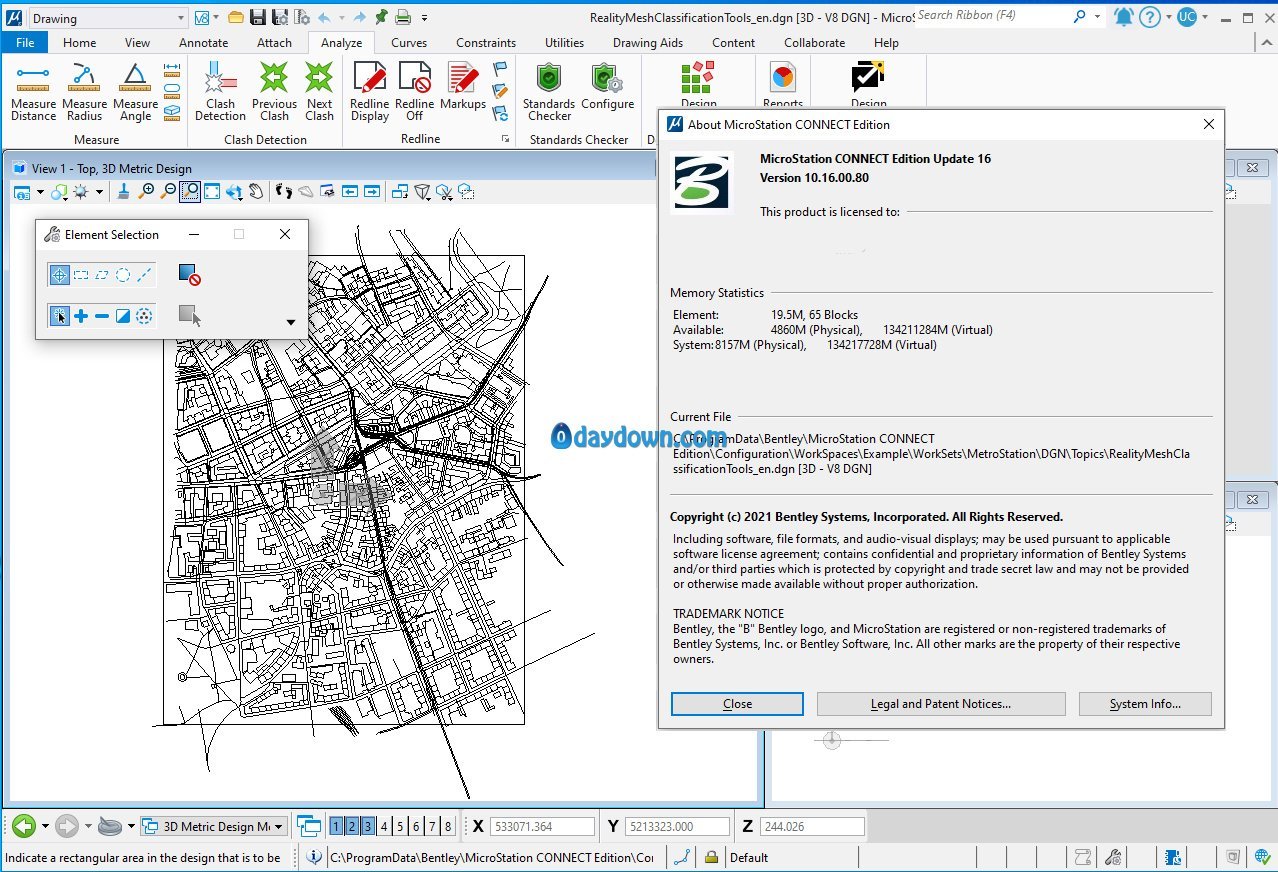This screenshot has height=872, width=1278.
Task: Click the Zoom Out view icon
Action: pyautogui.click(x=168, y=191)
